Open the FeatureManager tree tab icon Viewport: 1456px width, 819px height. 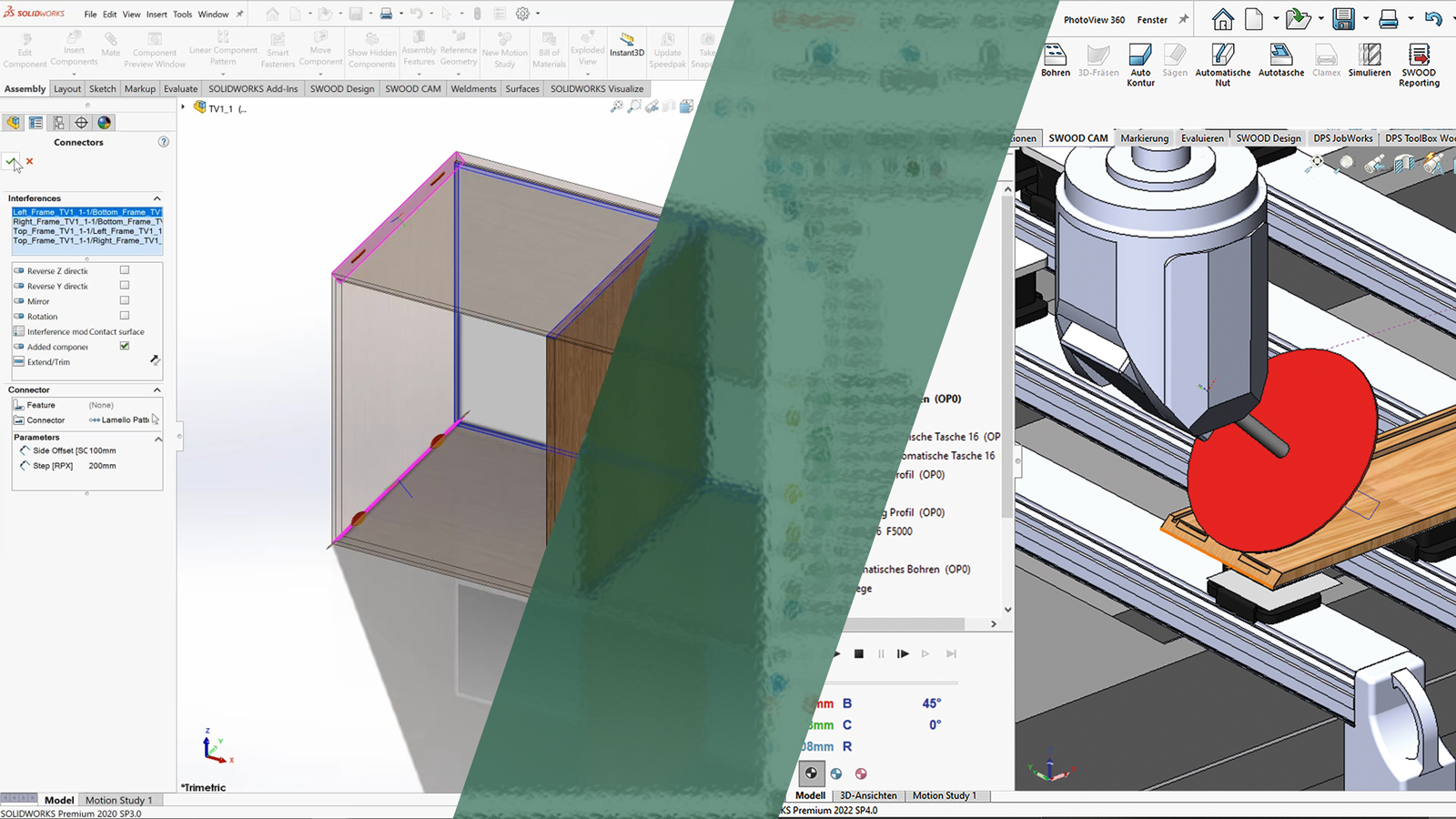[14, 123]
